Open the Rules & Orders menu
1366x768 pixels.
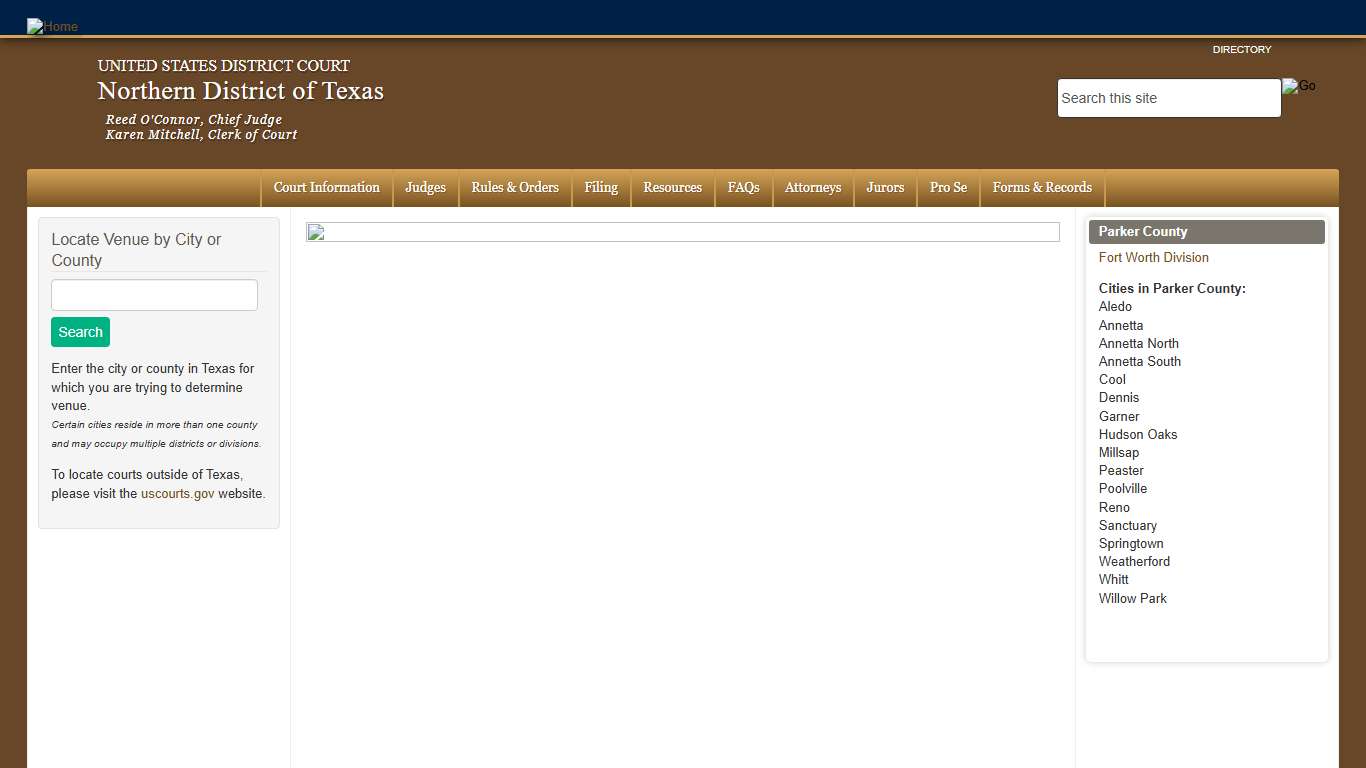[515, 188]
